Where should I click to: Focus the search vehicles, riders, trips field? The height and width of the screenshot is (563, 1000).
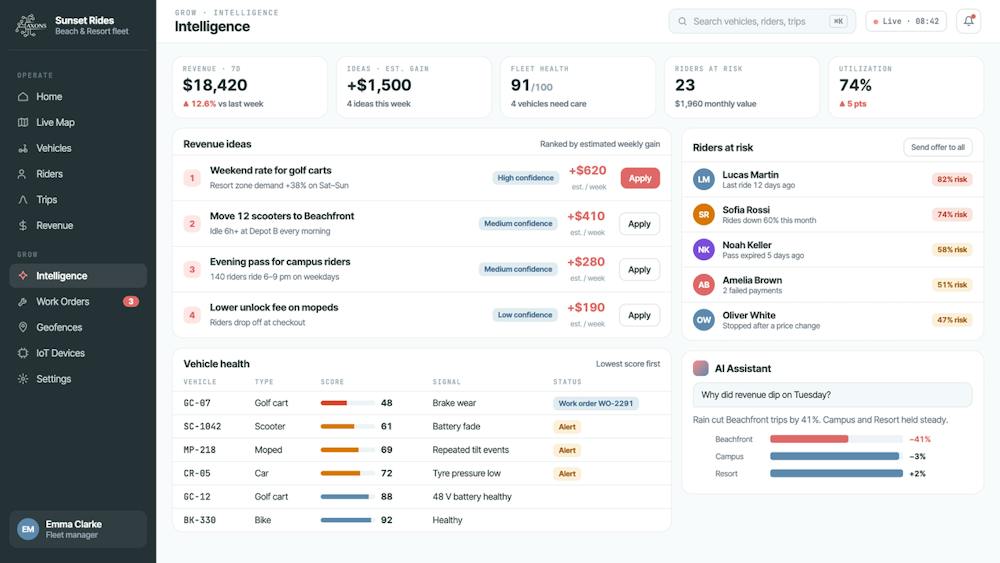(761, 22)
